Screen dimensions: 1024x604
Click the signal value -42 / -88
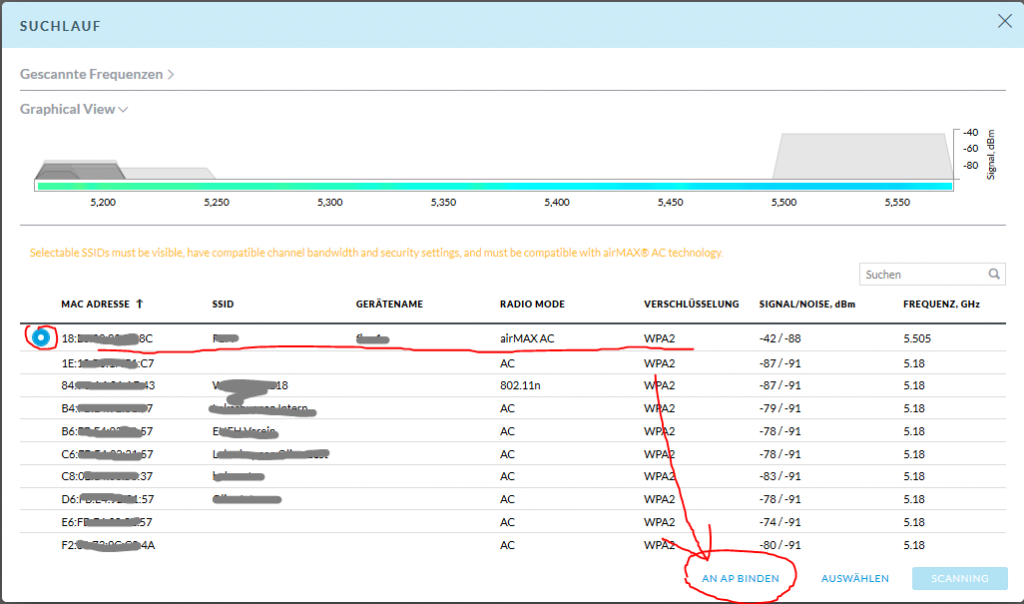tap(780, 338)
